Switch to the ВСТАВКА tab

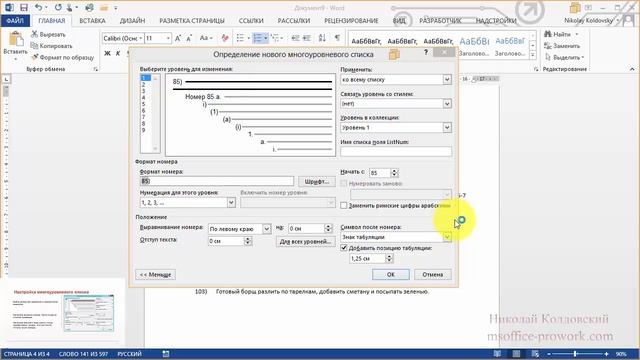click(92, 20)
